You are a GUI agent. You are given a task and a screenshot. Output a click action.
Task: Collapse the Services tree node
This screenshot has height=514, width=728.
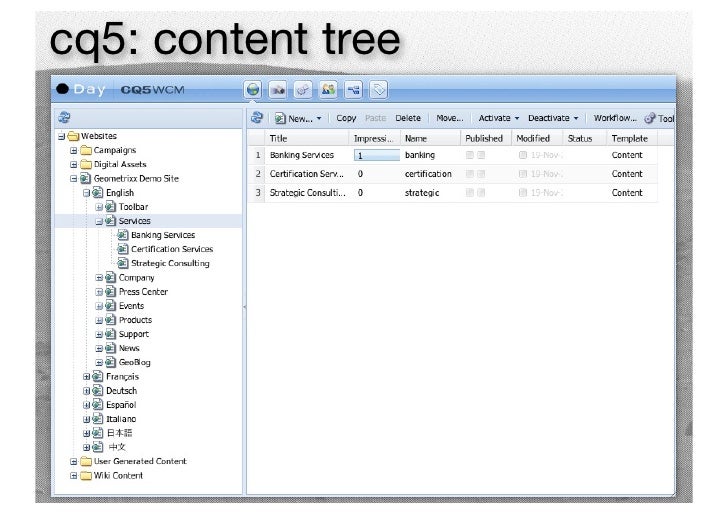99,221
